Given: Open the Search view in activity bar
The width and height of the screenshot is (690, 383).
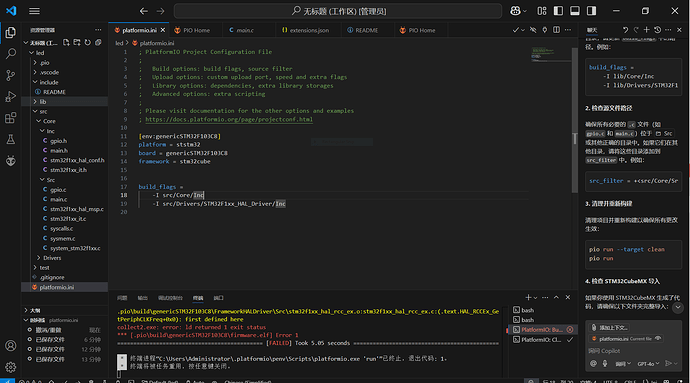Looking at the screenshot, I should coord(11,54).
